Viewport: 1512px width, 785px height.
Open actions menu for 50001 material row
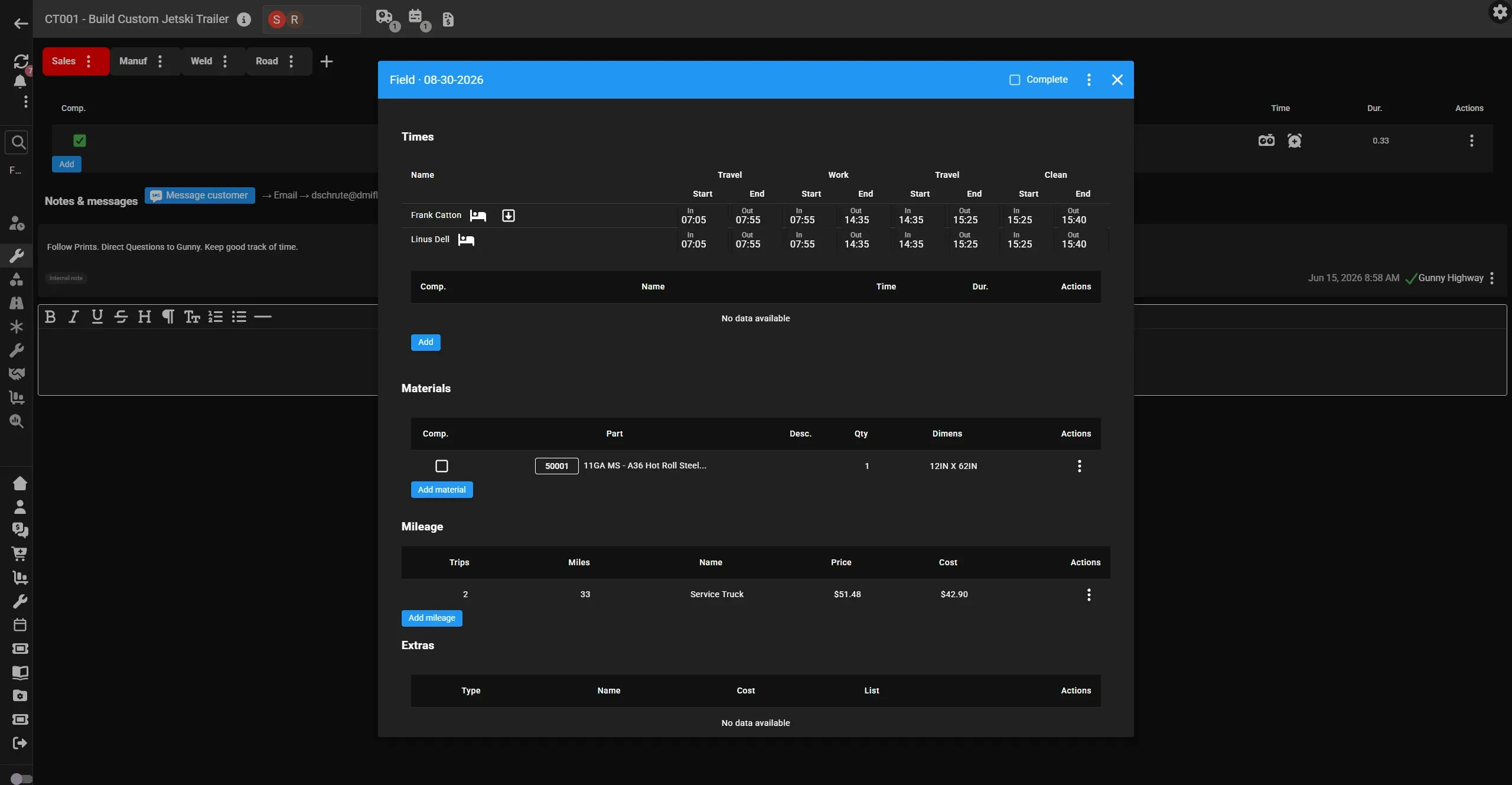point(1079,466)
